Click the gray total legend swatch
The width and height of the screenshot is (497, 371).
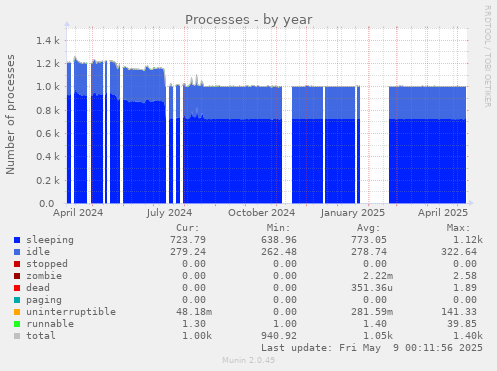click(x=17, y=336)
